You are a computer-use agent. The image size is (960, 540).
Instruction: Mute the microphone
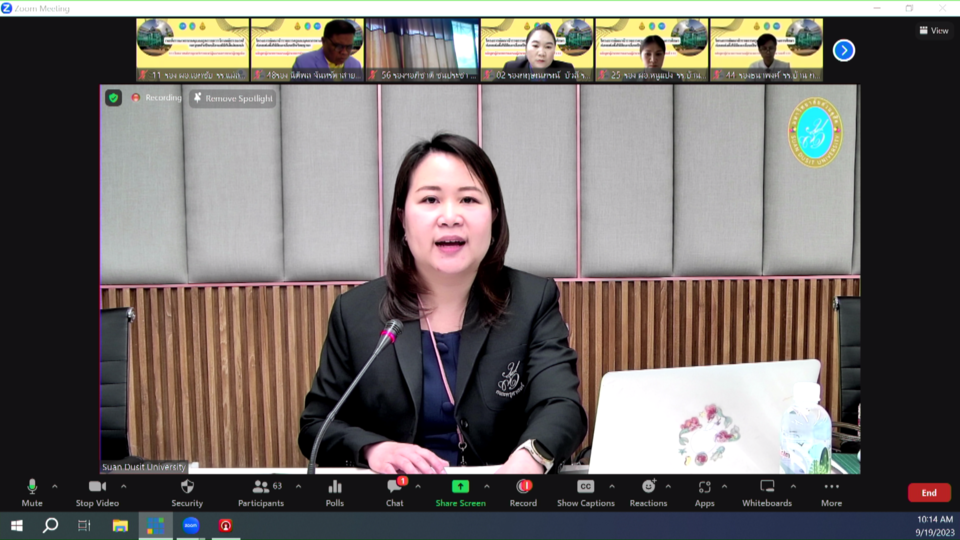tap(32, 493)
